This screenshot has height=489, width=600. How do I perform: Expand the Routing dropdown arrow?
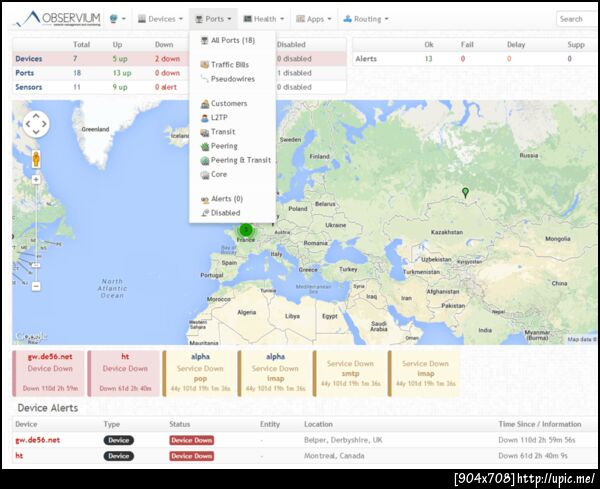pyautogui.click(x=386, y=19)
